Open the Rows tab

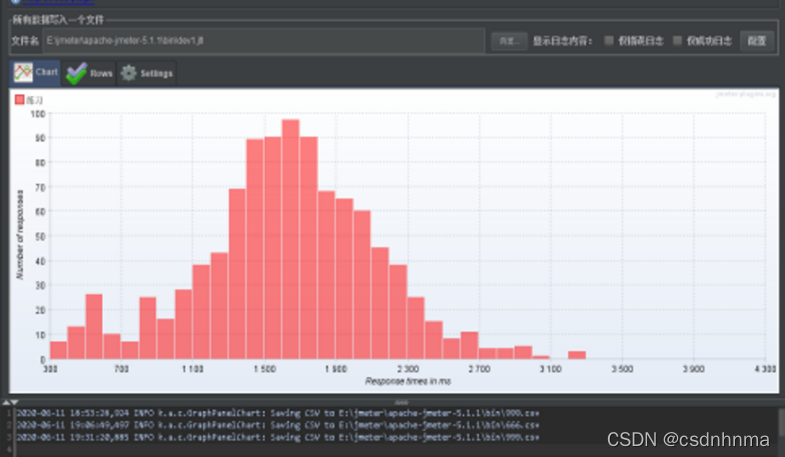pyautogui.click(x=89, y=74)
